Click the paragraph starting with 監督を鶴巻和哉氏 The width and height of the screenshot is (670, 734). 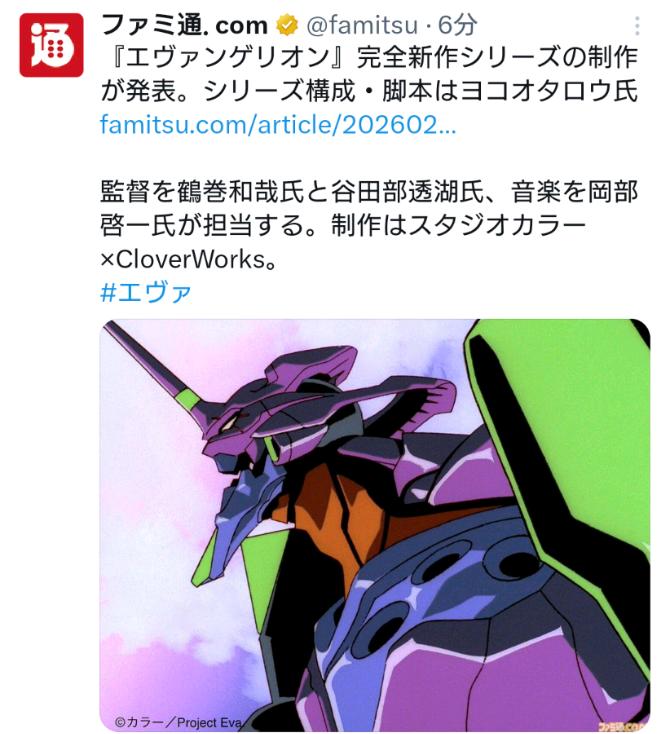click(369, 226)
